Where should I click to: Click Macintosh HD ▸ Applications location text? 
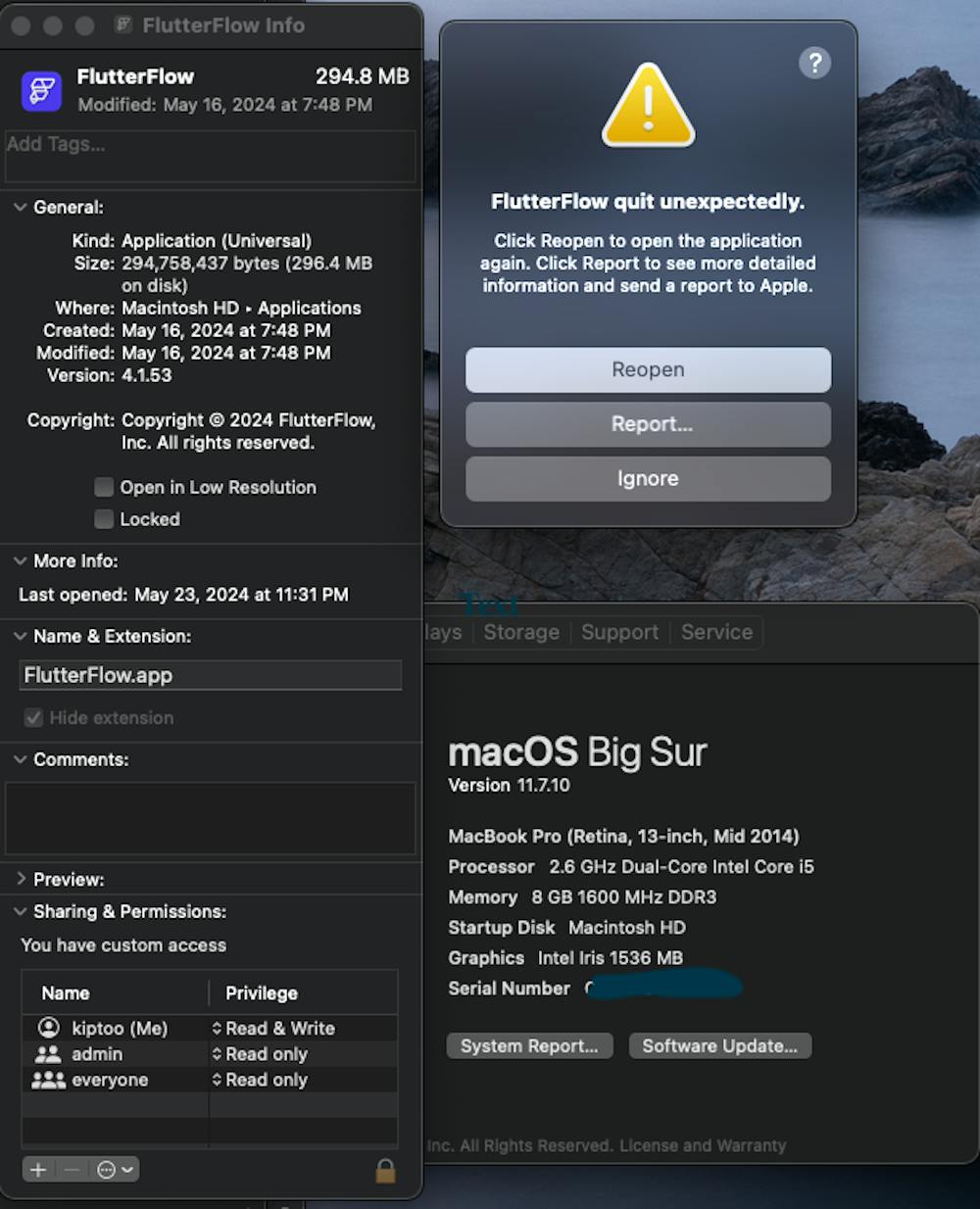pos(241,308)
